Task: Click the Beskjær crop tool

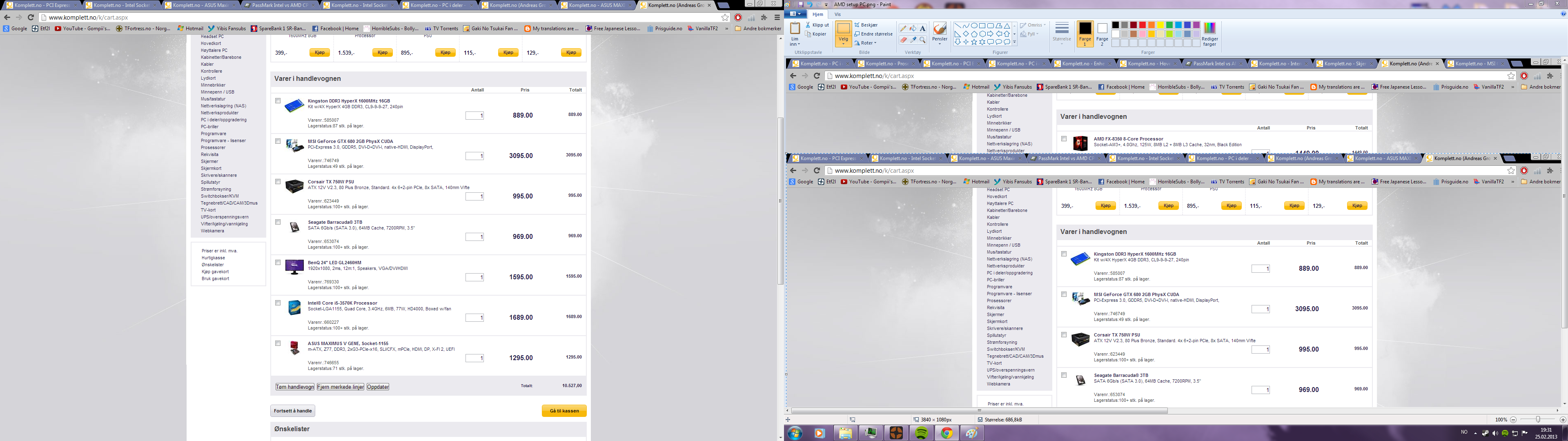Action: pos(866,25)
